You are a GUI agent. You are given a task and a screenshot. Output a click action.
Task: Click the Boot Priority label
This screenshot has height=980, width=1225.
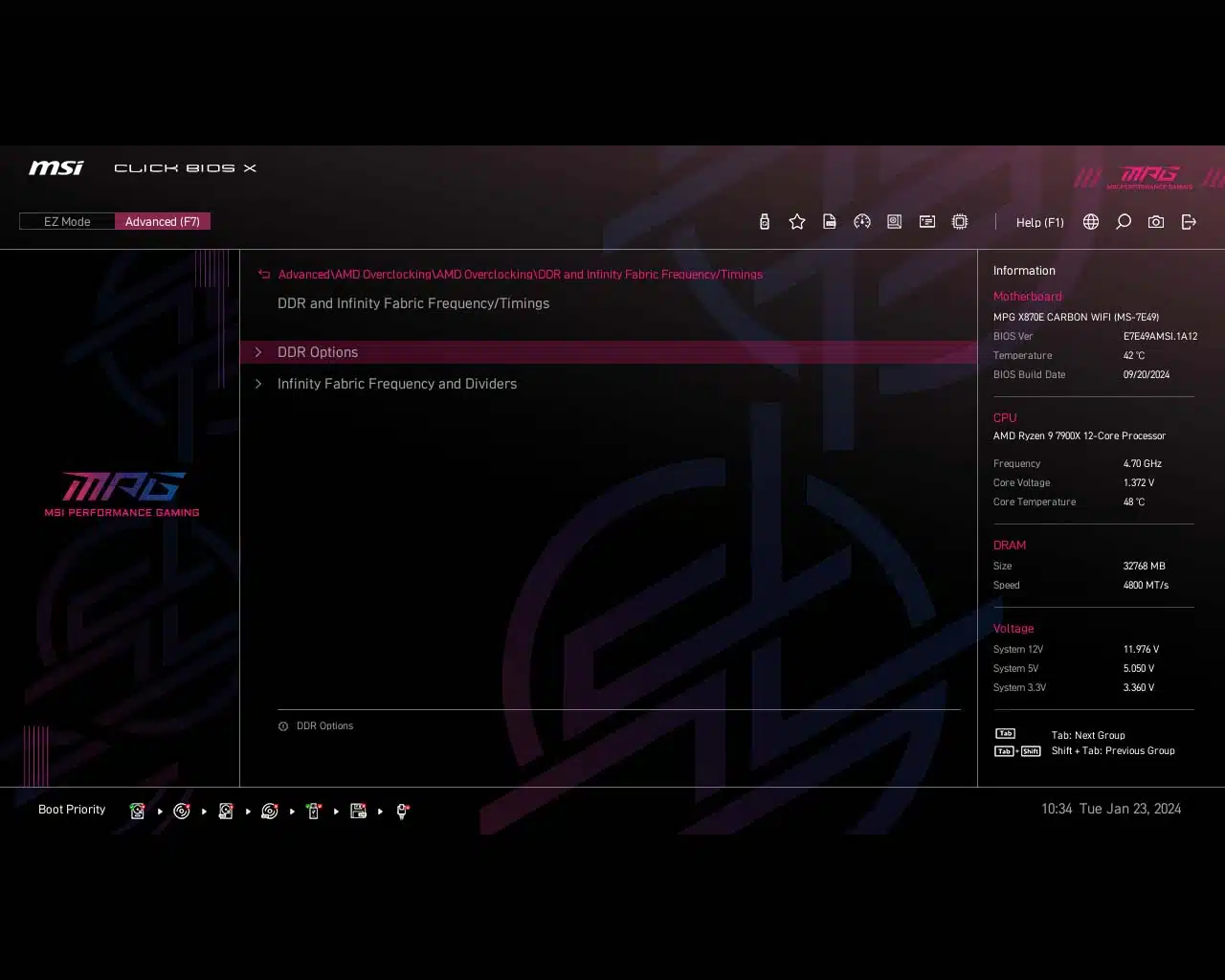(x=72, y=810)
